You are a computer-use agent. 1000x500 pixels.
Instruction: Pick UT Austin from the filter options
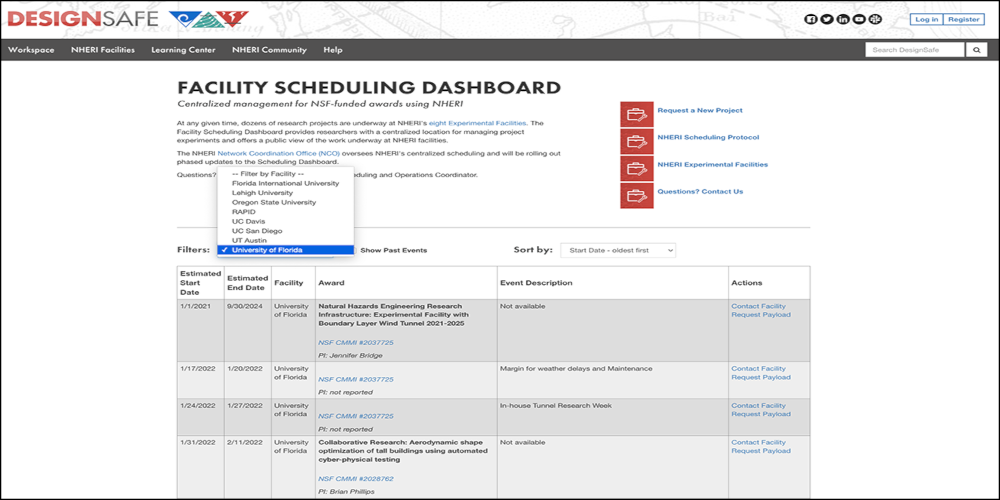tap(285, 240)
